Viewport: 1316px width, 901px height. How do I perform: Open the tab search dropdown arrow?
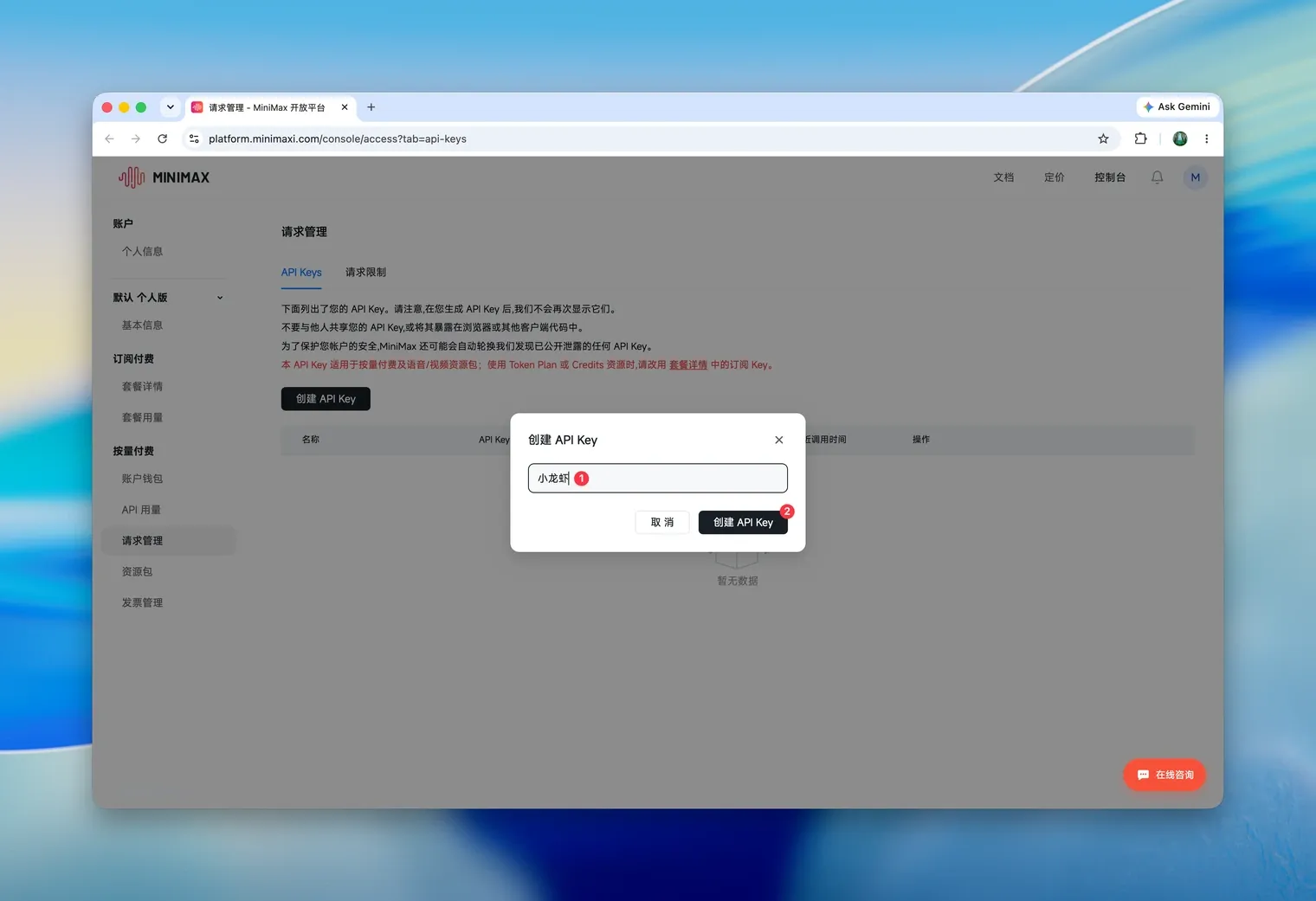(x=171, y=107)
